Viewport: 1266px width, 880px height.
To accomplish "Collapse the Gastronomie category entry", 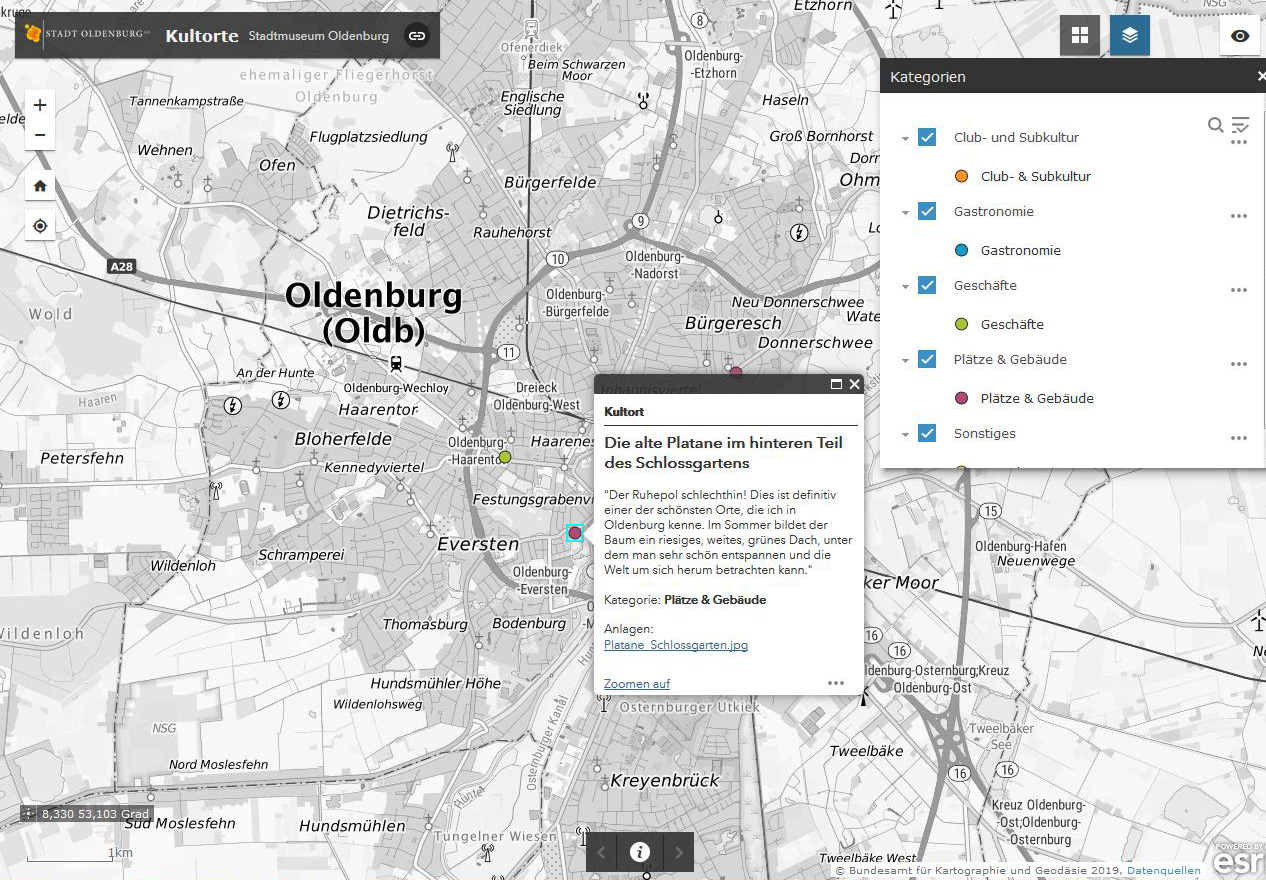I will point(905,211).
